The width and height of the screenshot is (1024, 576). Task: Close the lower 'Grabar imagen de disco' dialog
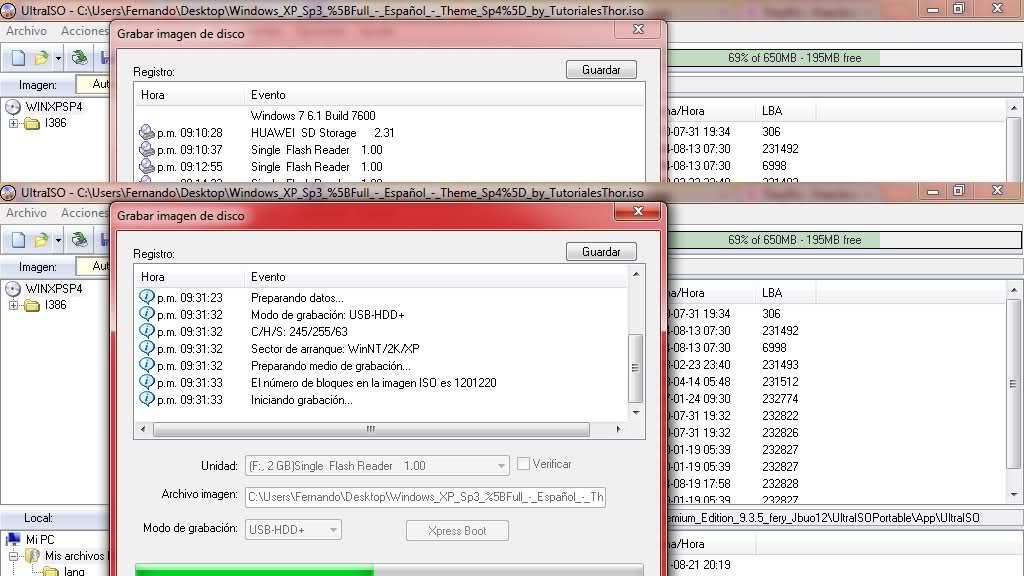tap(638, 211)
